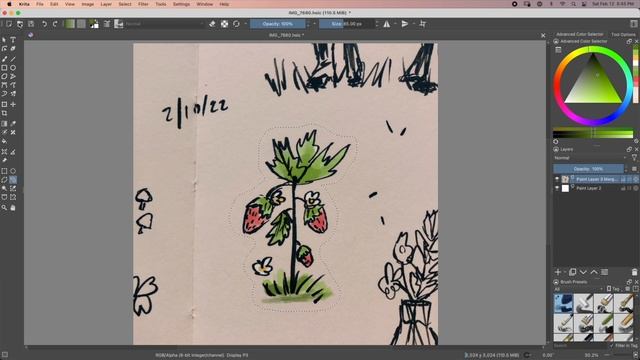Switch to Tool Options tab
Image resolution: width=640 pixels, height=360 pixels.
[623, 34]
